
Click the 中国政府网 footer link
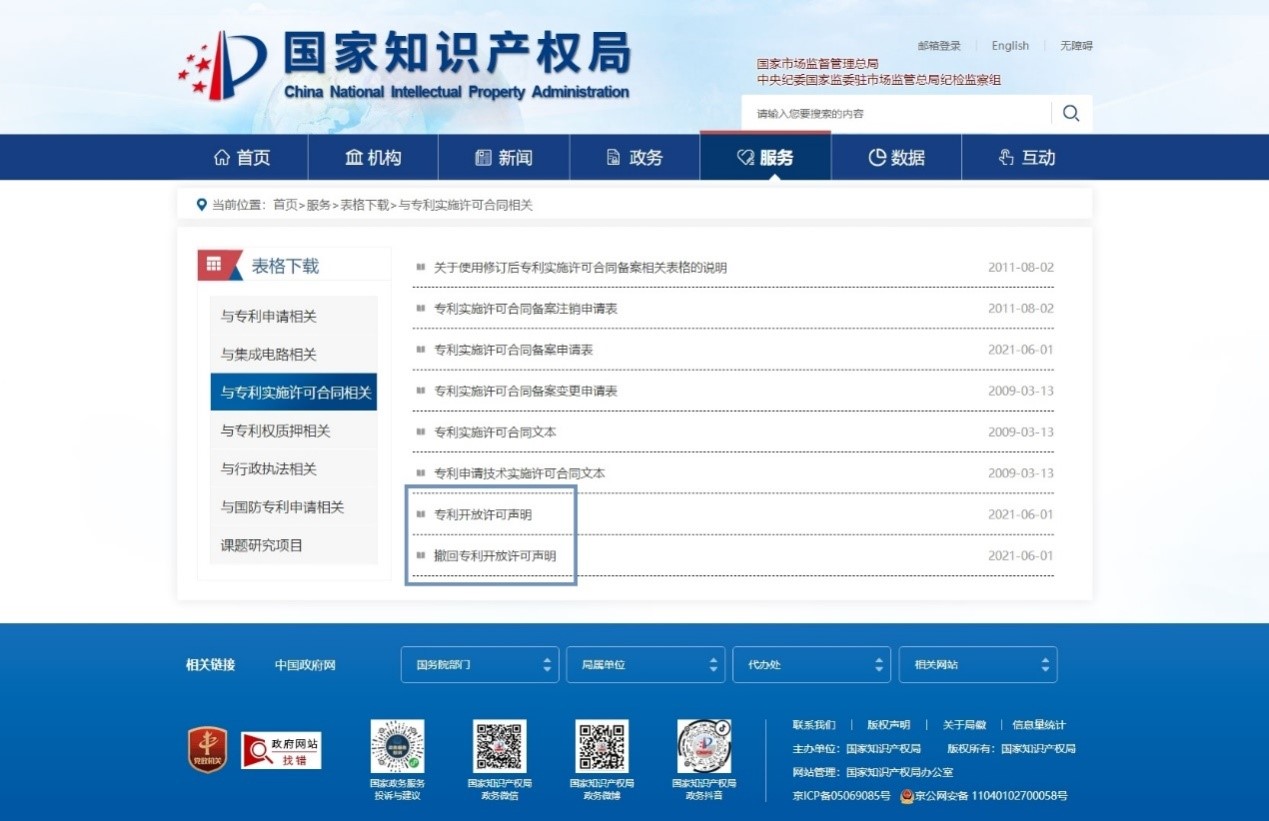click(x=305, y=665)
